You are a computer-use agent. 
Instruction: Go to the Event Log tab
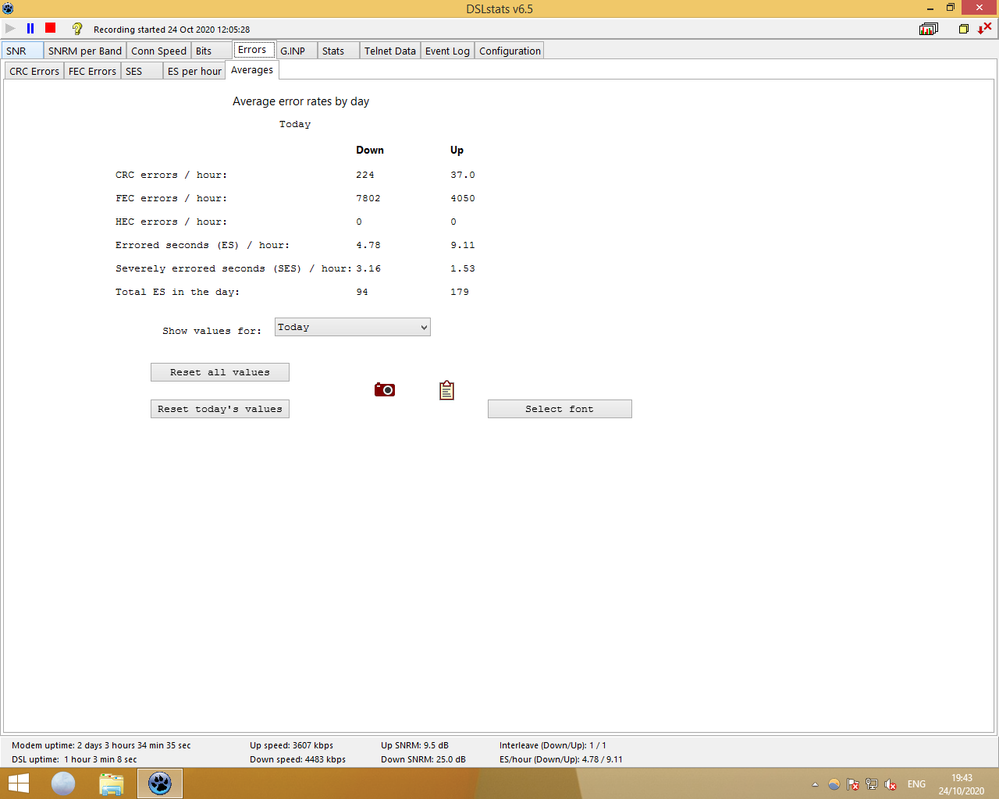pyautogui.click(x=447, y=51)
